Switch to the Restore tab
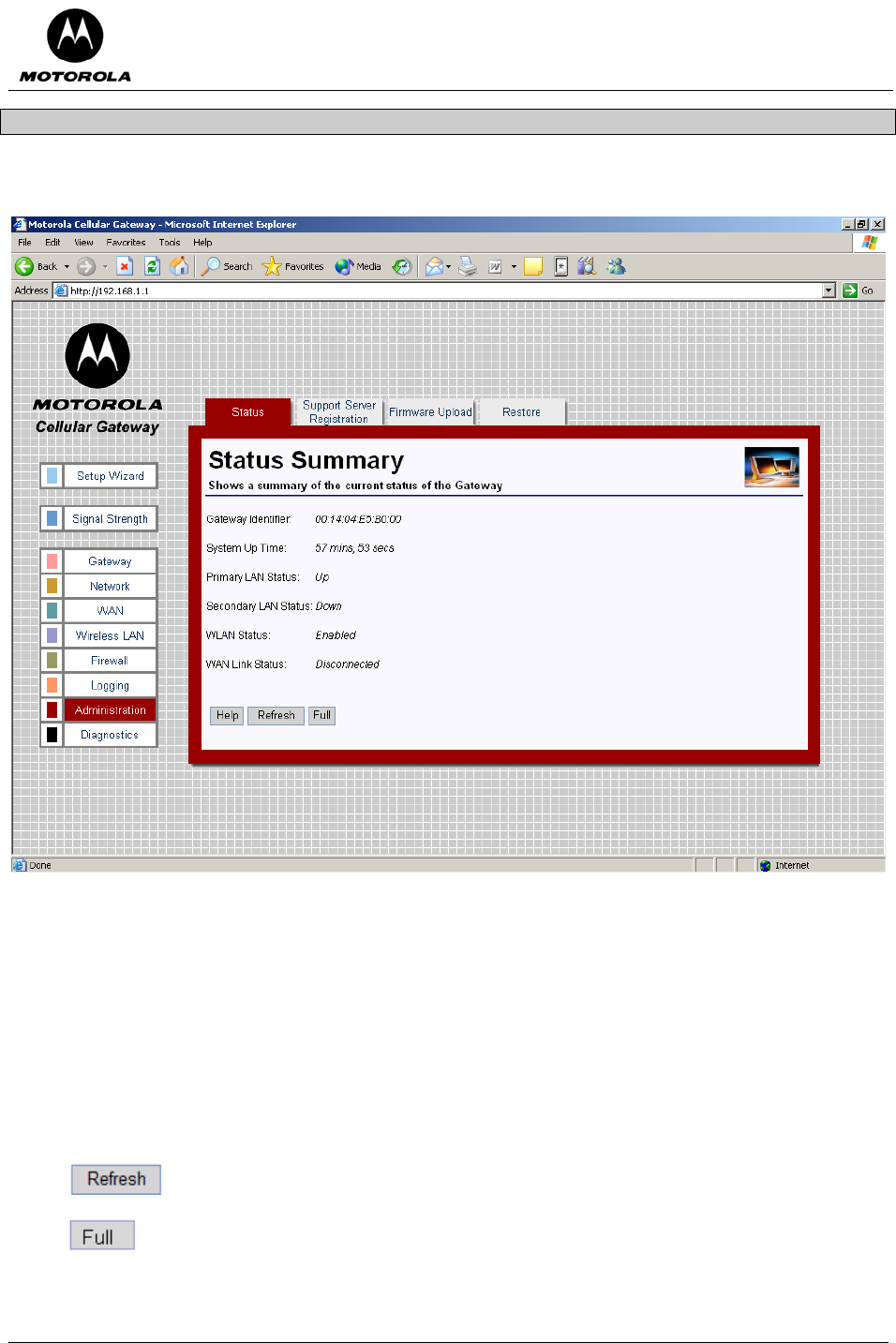896x1343 pixels. click(521, 412)
